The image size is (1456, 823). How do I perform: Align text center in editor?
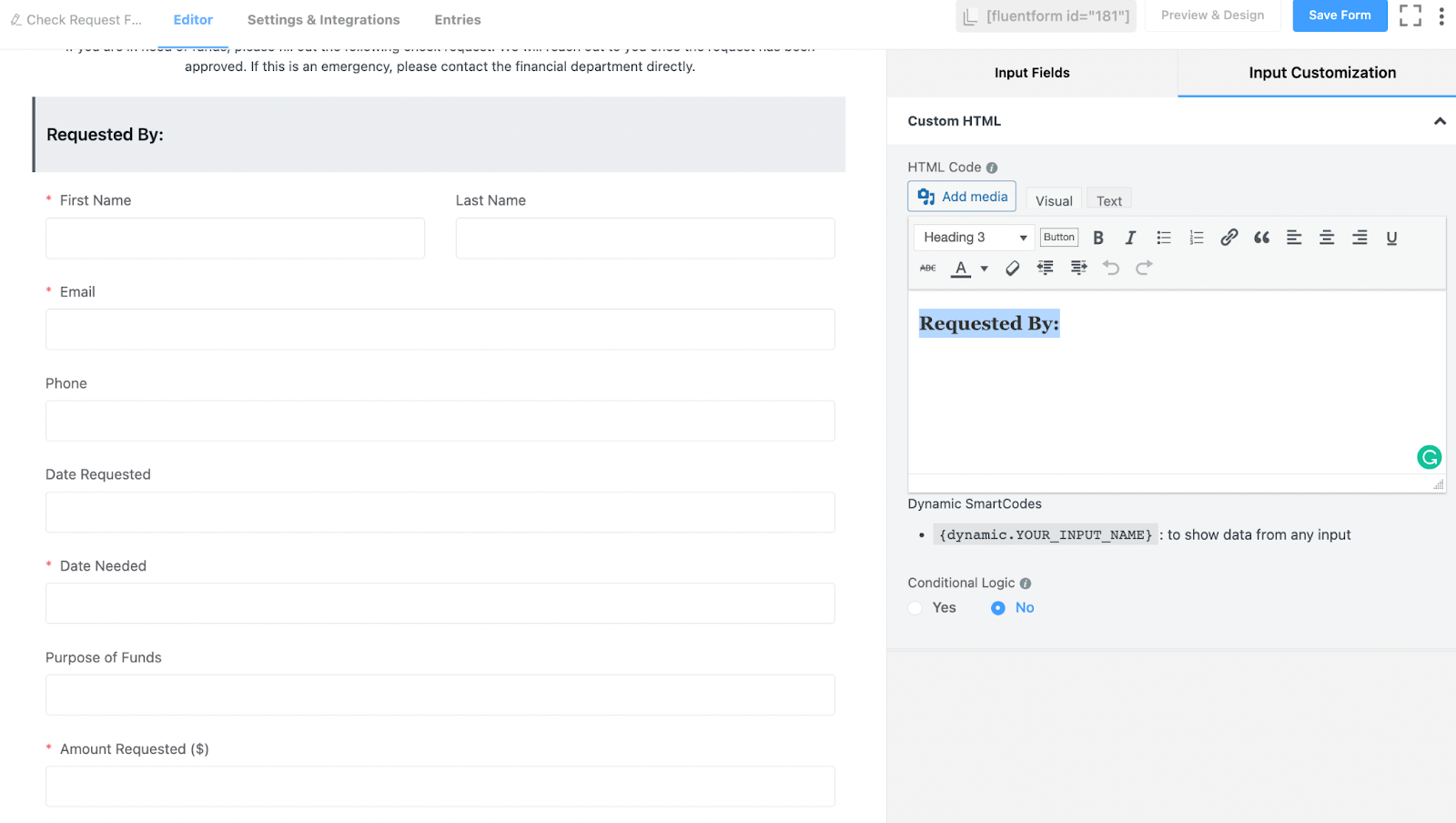pos(1327,238)
